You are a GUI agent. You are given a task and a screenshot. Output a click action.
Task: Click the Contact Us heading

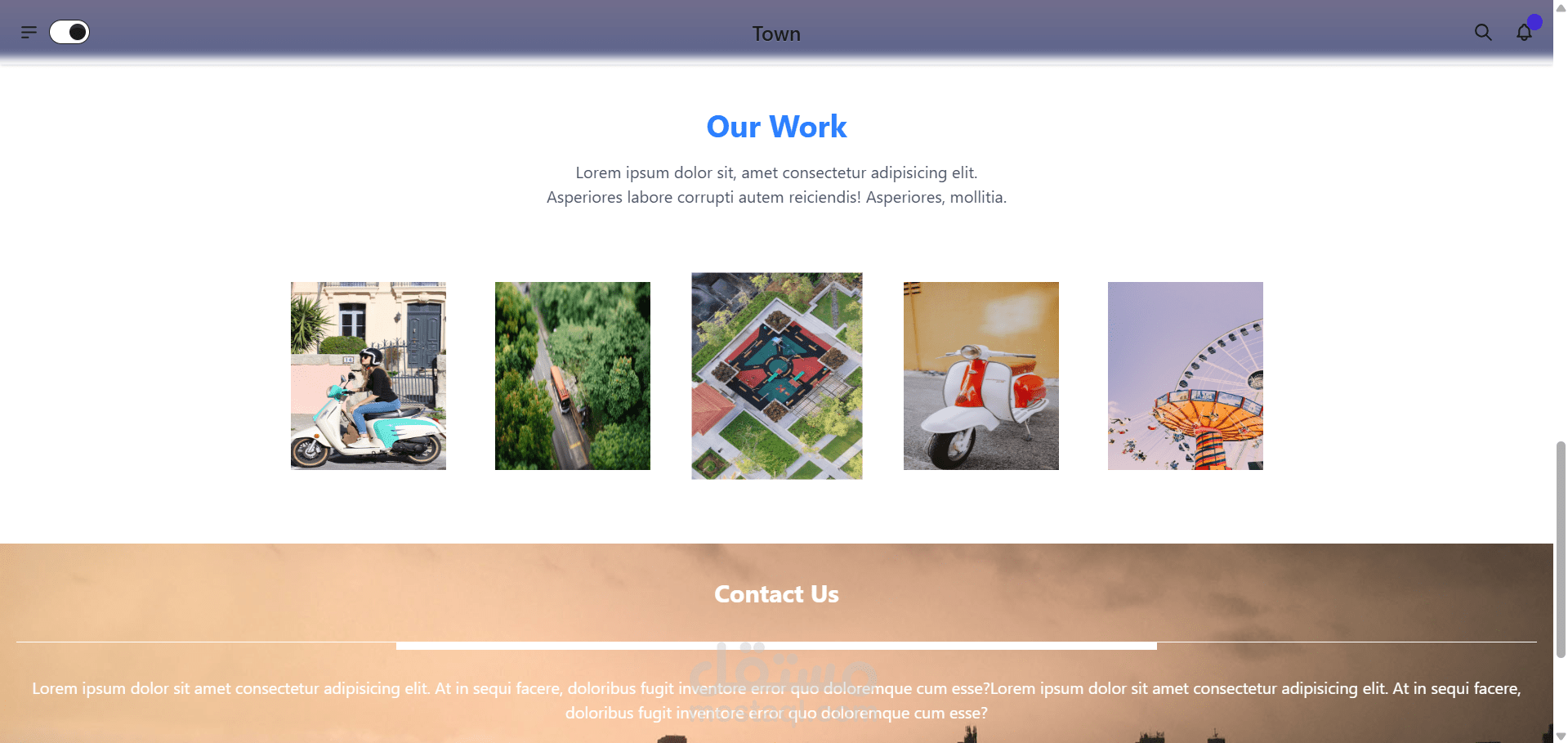[x=776, y=594]
